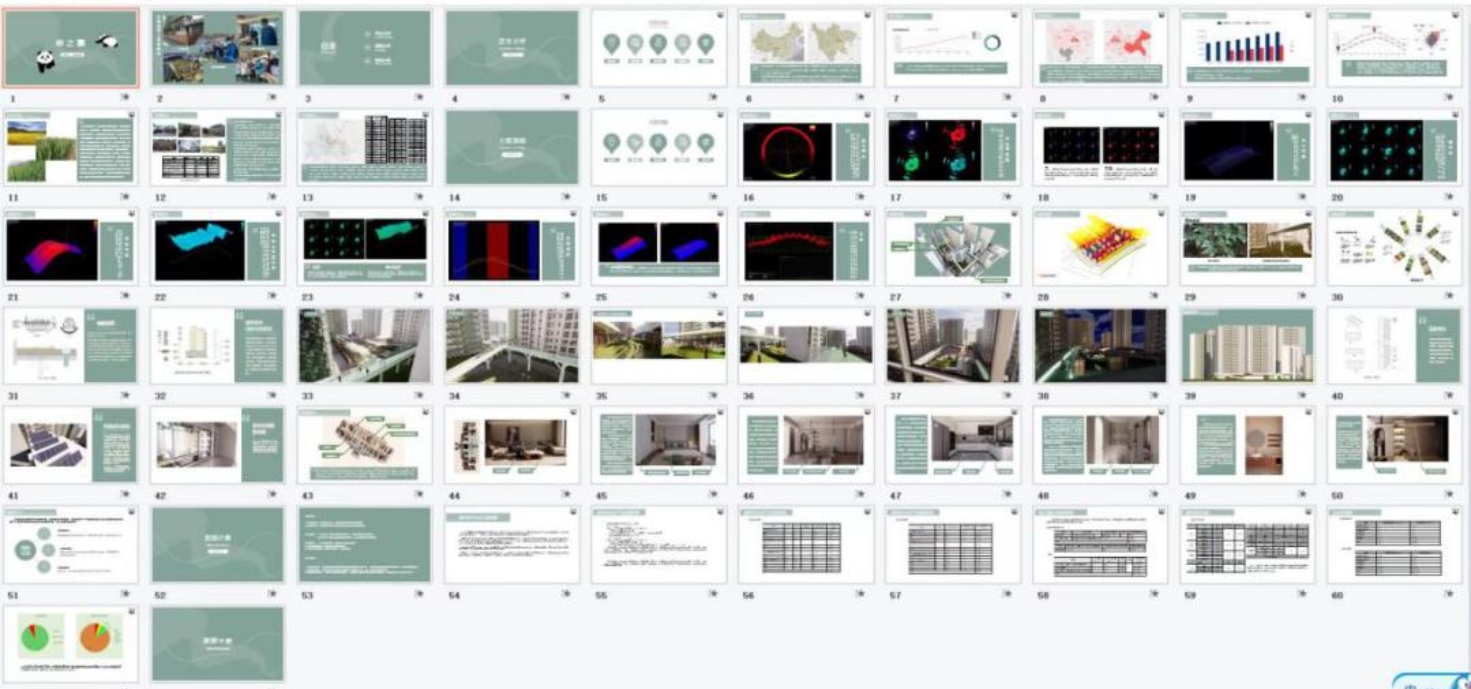Select slide 2 with the photo collage
This screenshot has height=689, width=1471.
(217, 48)
